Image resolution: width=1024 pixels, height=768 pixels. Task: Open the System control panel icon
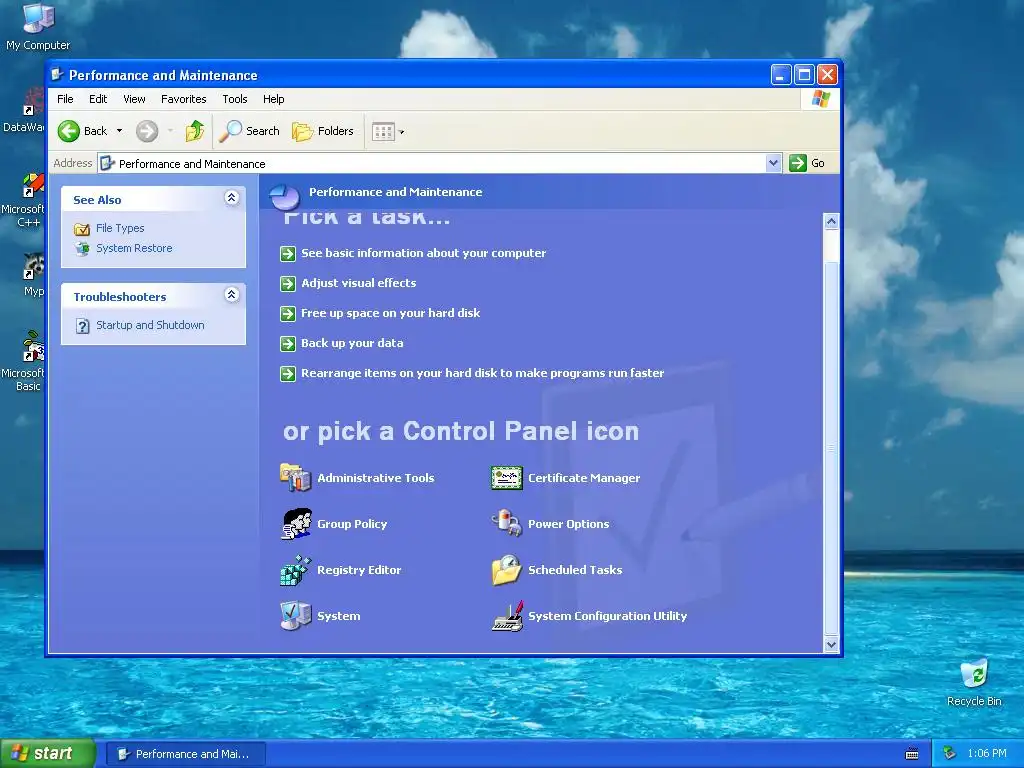295,616
